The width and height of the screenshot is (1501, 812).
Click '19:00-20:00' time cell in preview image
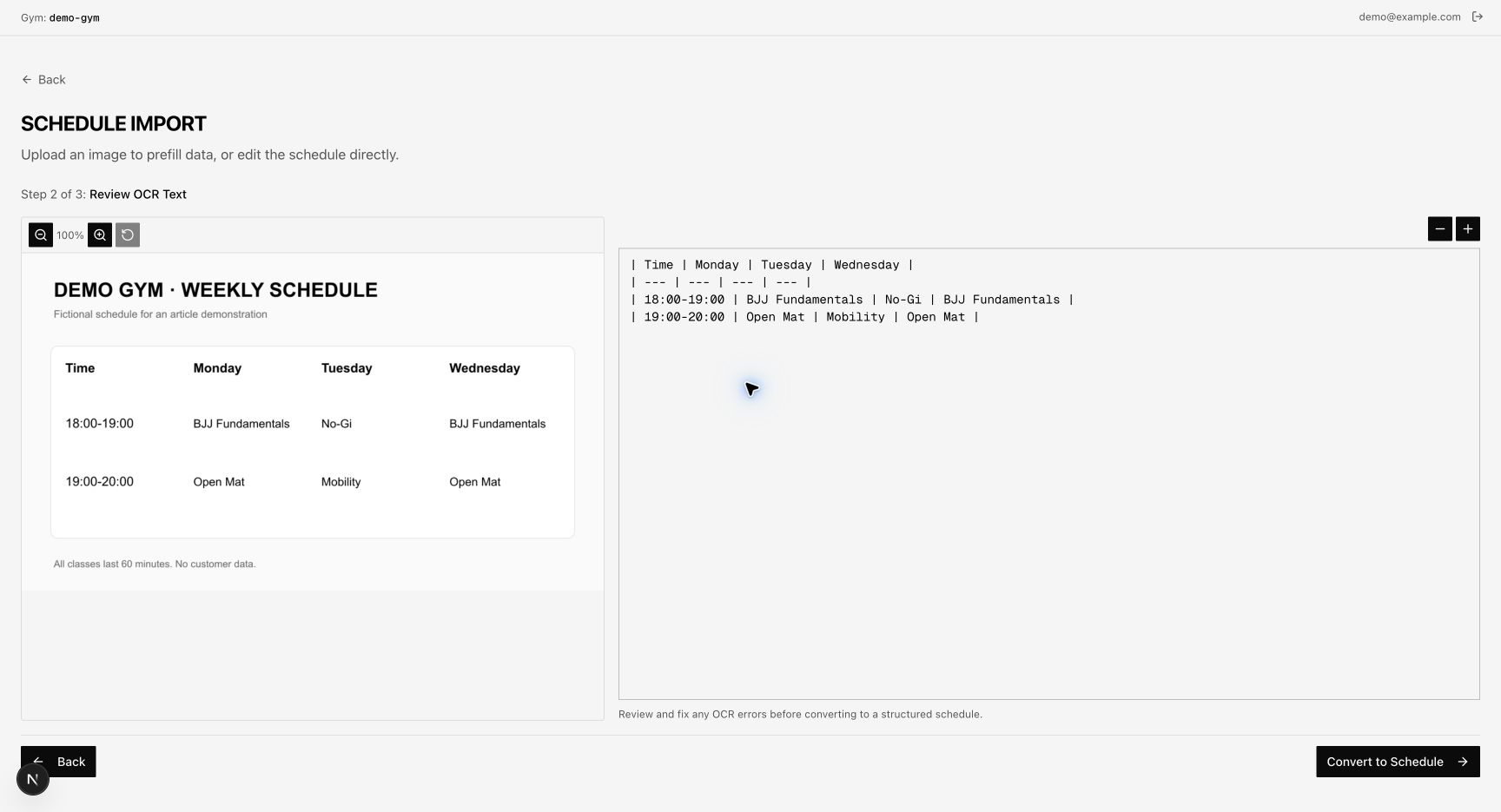click(x=100, y=482)
